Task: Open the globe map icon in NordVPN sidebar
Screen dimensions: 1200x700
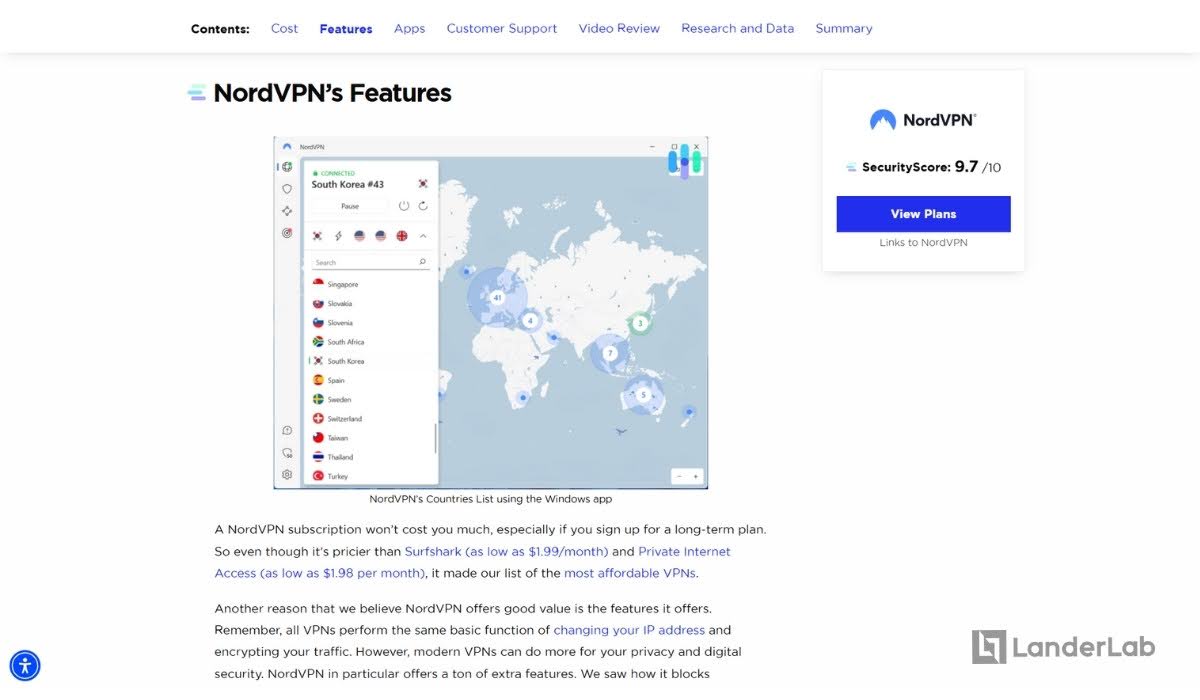Action: pos(287,166)
